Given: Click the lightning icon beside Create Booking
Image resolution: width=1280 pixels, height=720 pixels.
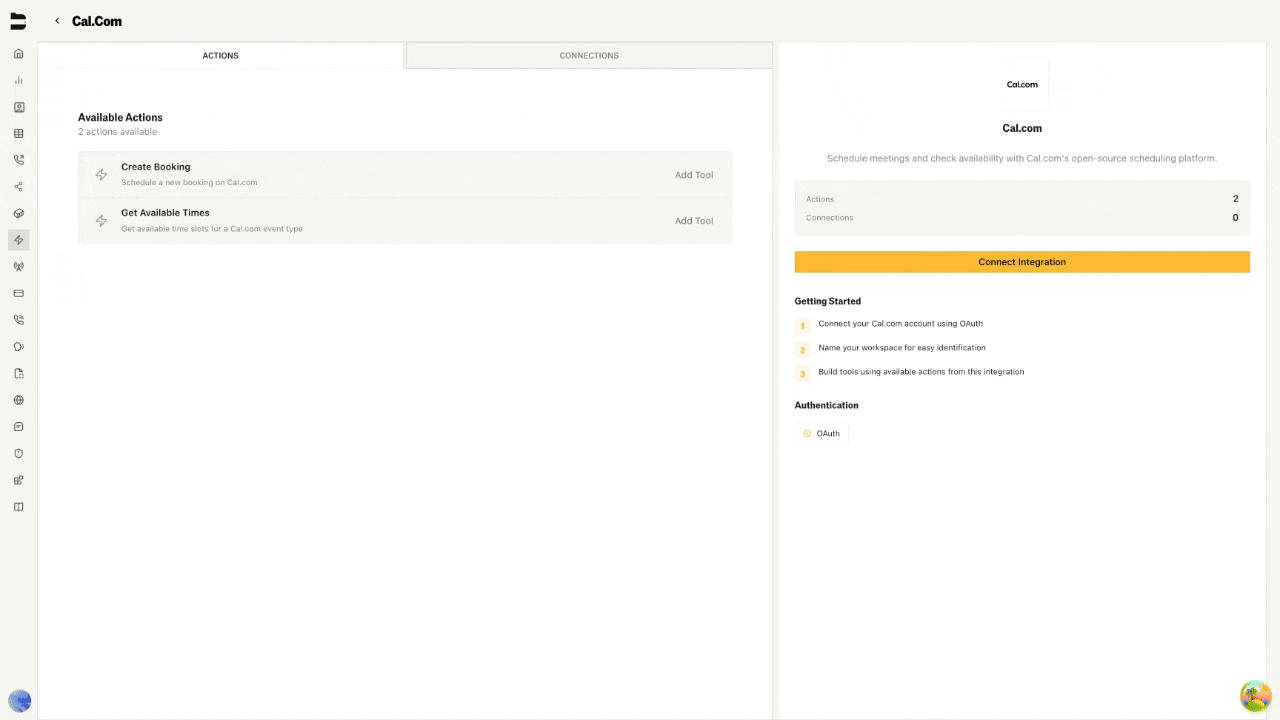Looking at the screenshot, I should [101, 175].
